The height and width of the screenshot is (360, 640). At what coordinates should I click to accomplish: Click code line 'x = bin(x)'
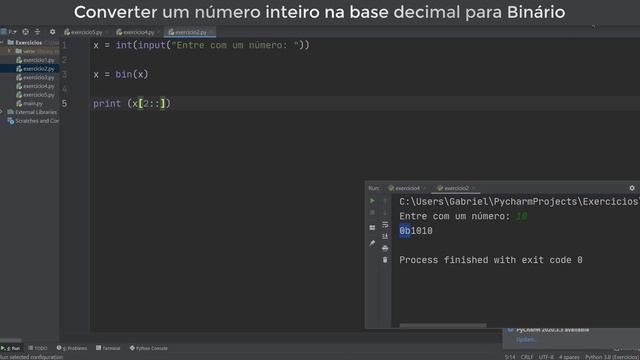[121, 74]
